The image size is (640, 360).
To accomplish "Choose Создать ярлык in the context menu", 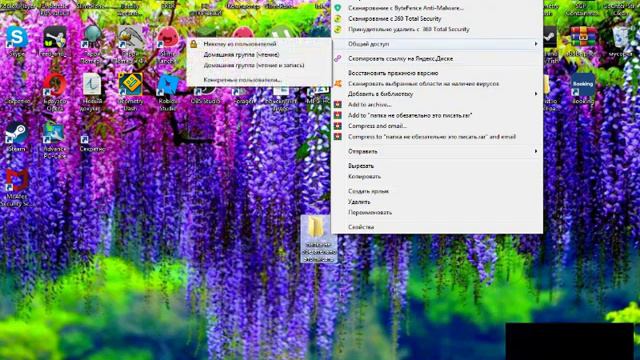I will pos(437,191).
